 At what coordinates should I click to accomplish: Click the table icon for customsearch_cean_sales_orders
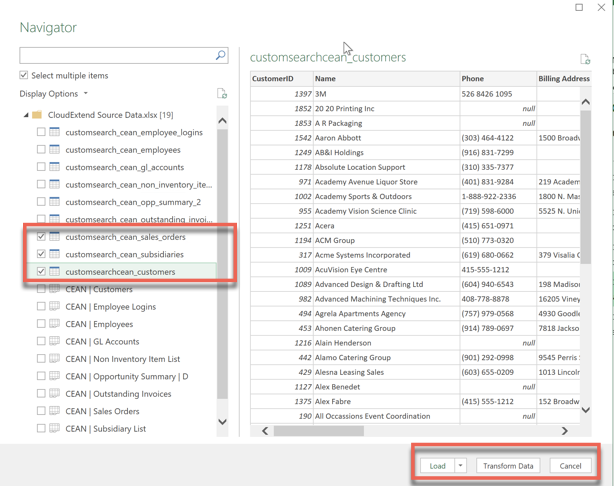pos(54,237)
